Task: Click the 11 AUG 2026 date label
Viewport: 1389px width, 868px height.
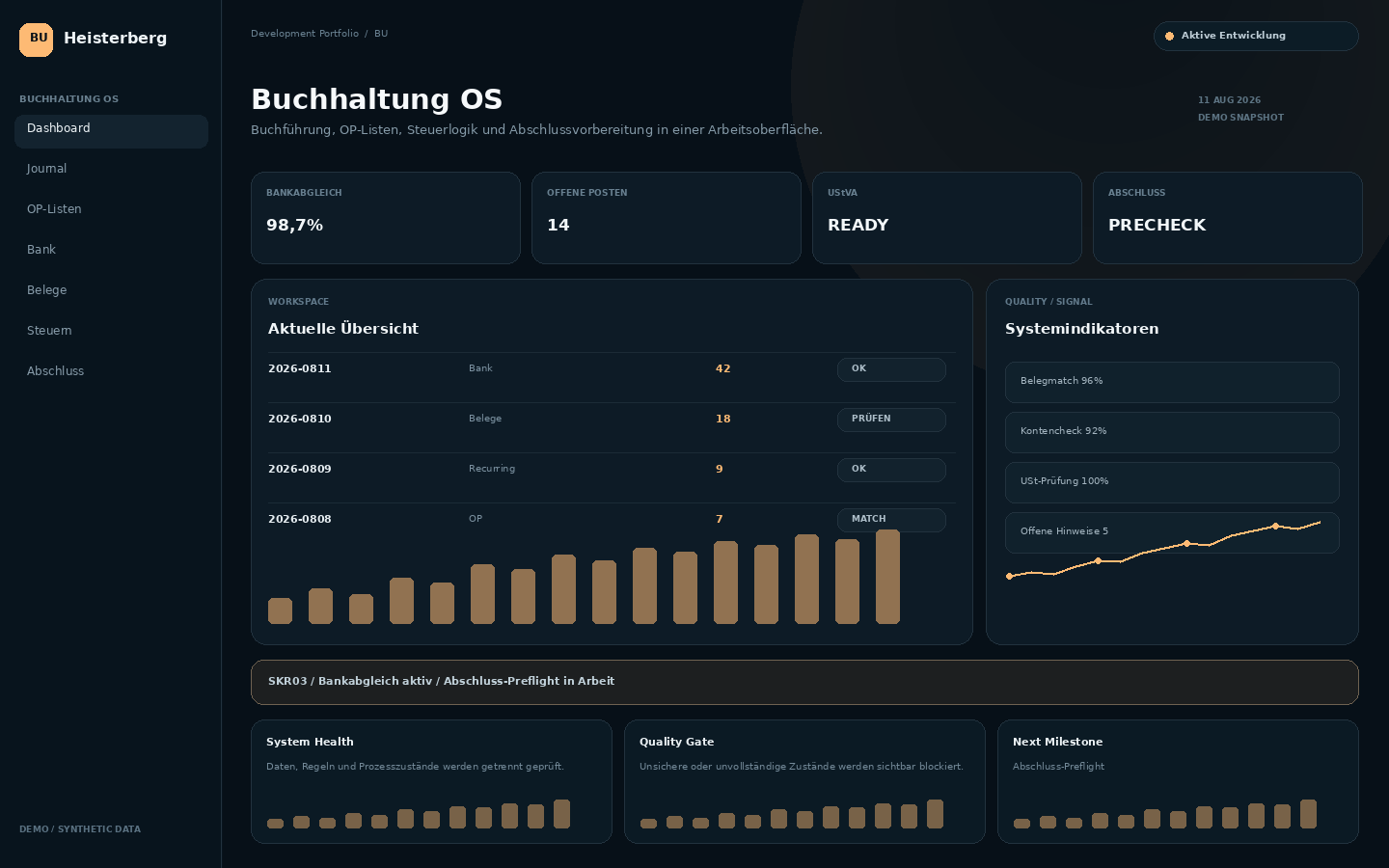Action: click(1230, 100)
